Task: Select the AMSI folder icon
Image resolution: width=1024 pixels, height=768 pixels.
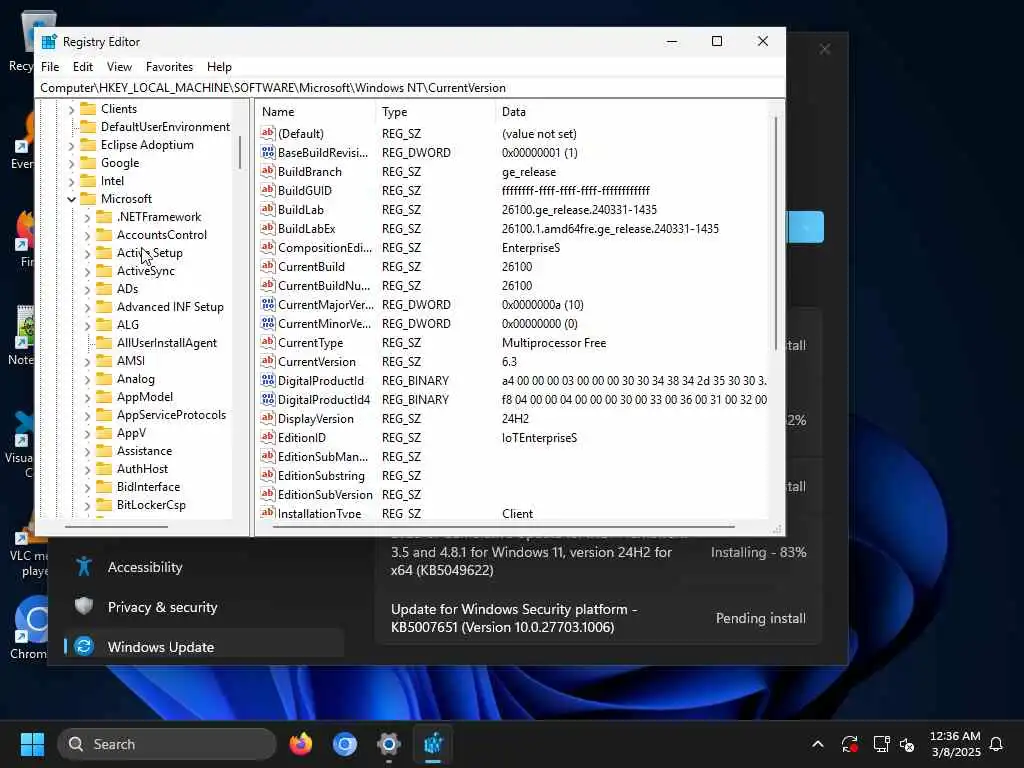Action: pyautogui.click(x=104, y=360)
